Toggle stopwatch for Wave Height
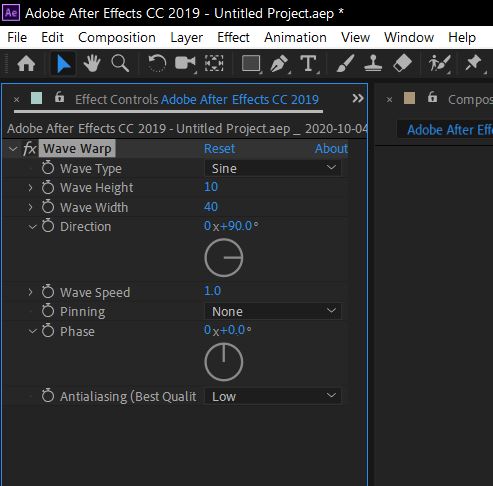Viewport: 493px width, 486px height. click(48, 187)
